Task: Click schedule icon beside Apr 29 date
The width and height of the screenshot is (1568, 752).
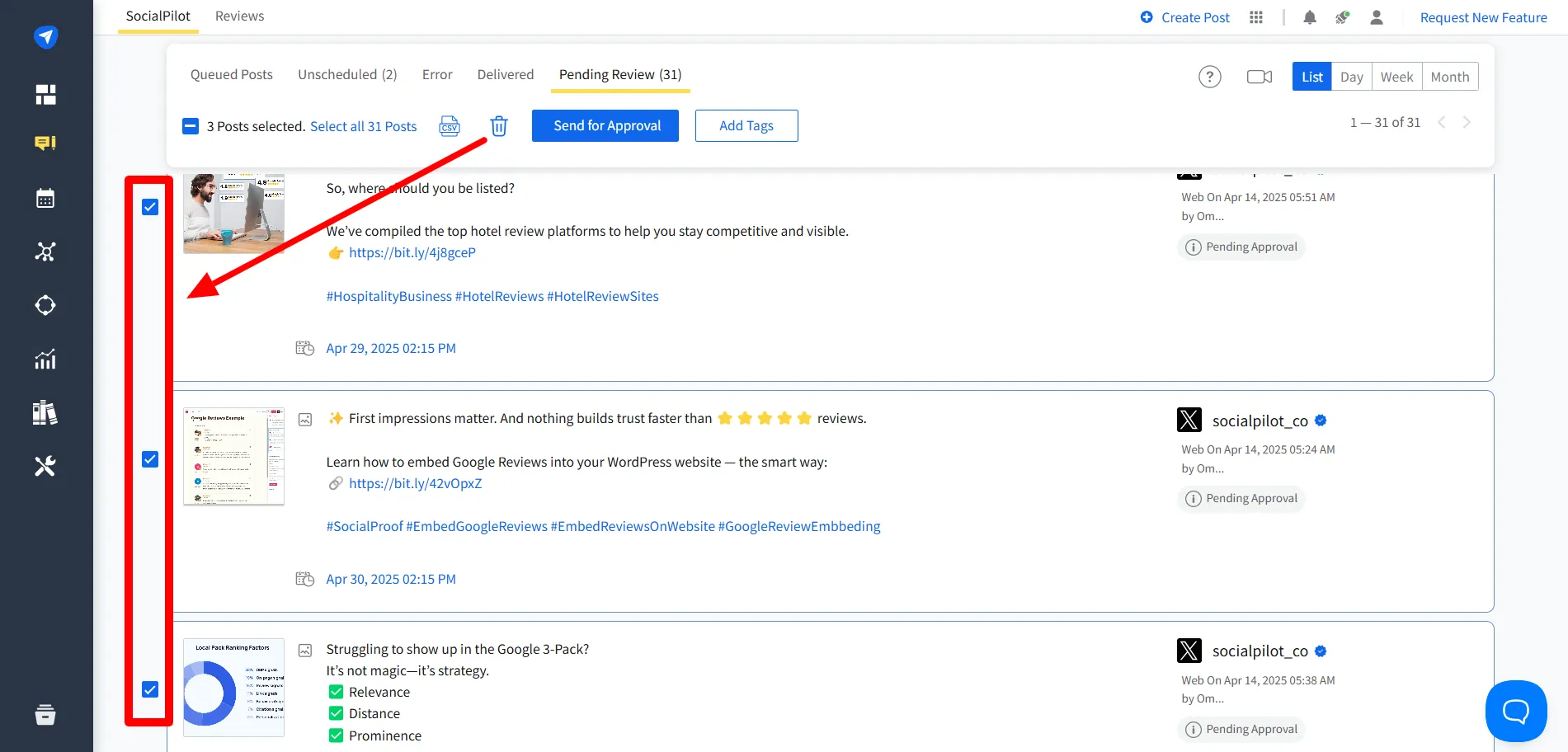Action: pos(305,348)
